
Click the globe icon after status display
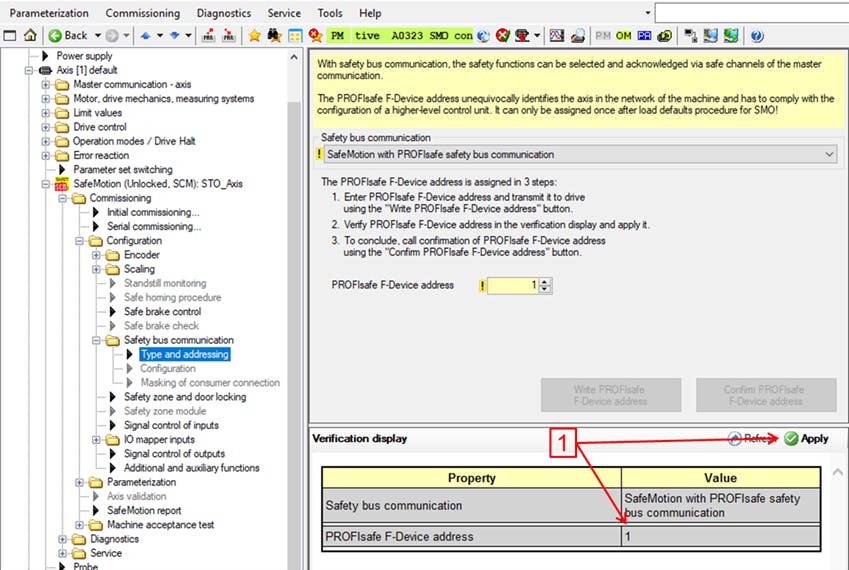pyautogui.click(x=483, y=36)
